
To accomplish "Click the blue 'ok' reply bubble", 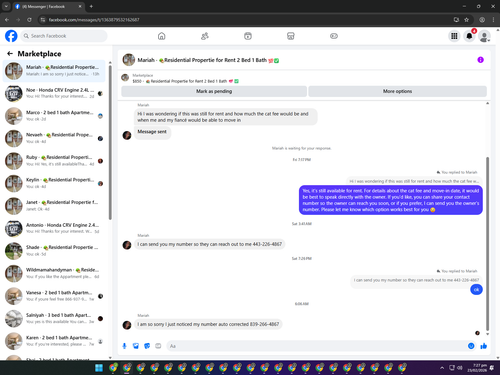I will point(476,290).
